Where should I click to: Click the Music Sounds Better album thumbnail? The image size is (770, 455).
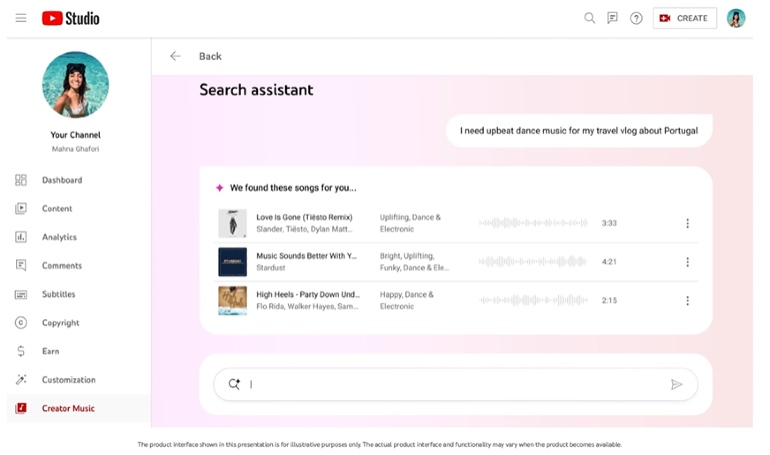(232, 262)
